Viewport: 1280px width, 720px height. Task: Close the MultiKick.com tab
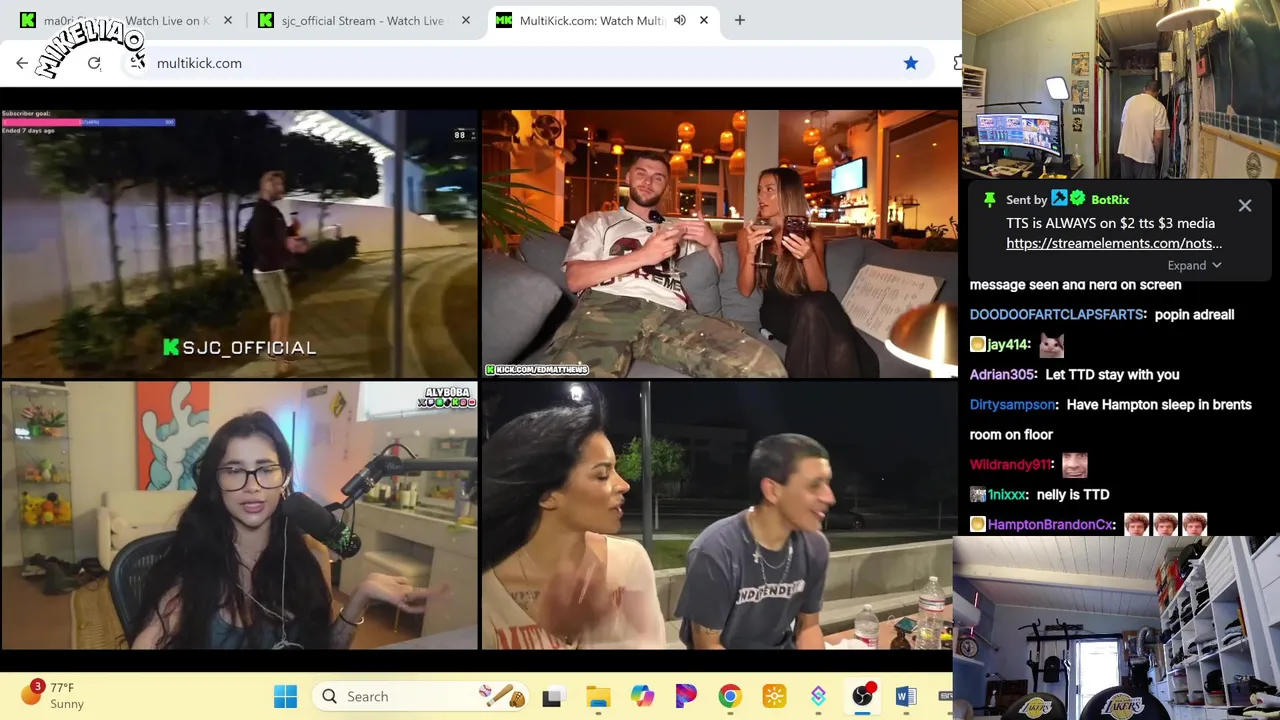pyautogui.click(x=704, y=20)
